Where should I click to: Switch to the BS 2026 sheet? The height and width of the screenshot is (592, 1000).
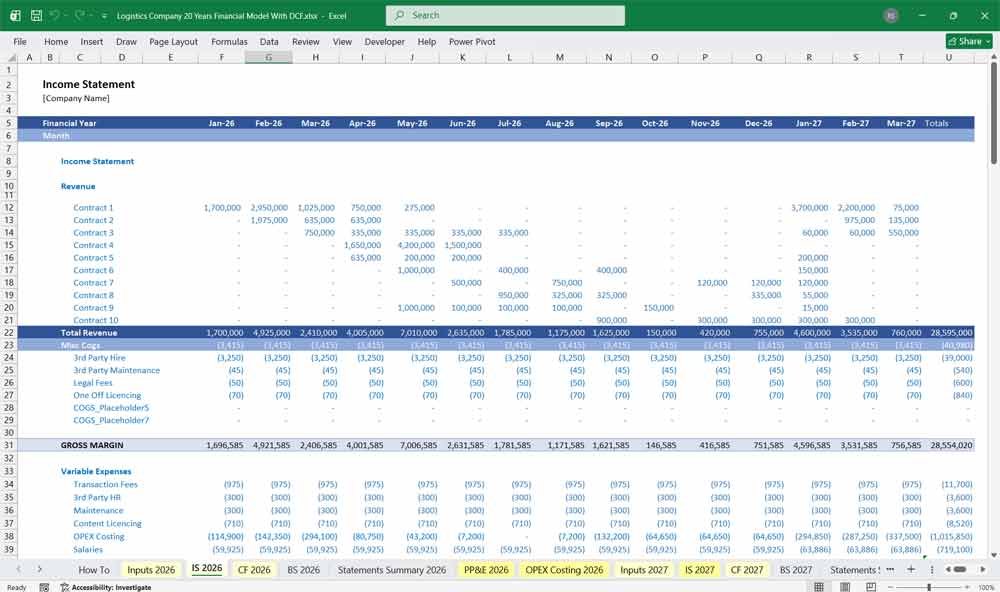304,570
